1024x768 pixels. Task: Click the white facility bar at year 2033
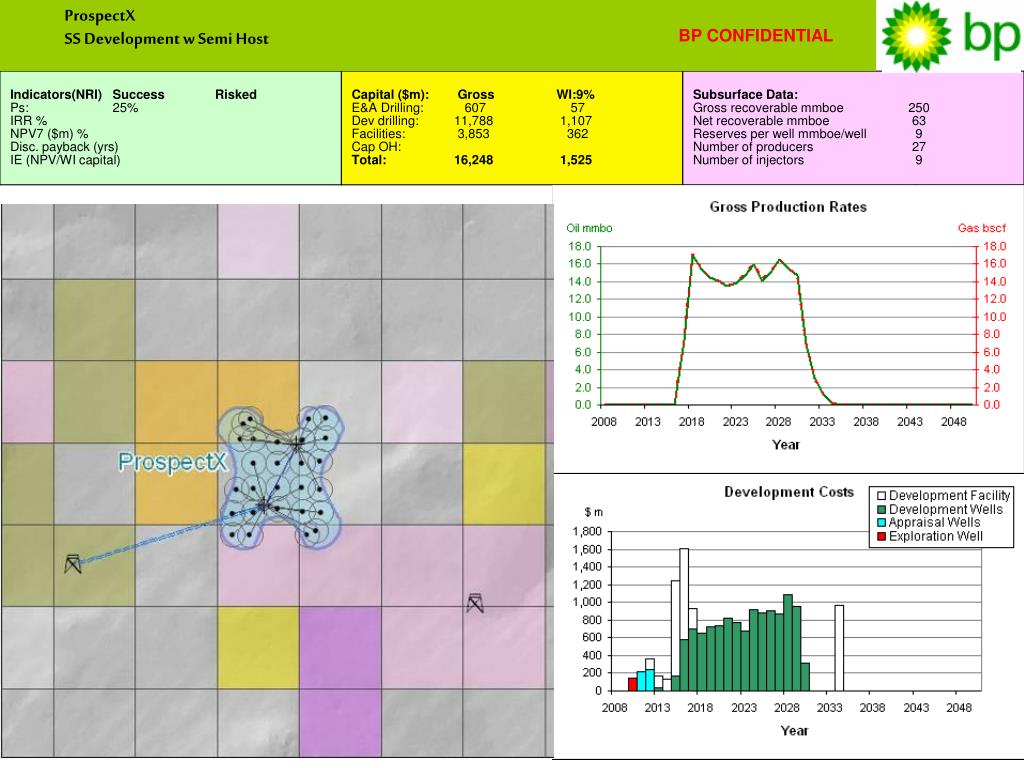[x=839, y=648]
